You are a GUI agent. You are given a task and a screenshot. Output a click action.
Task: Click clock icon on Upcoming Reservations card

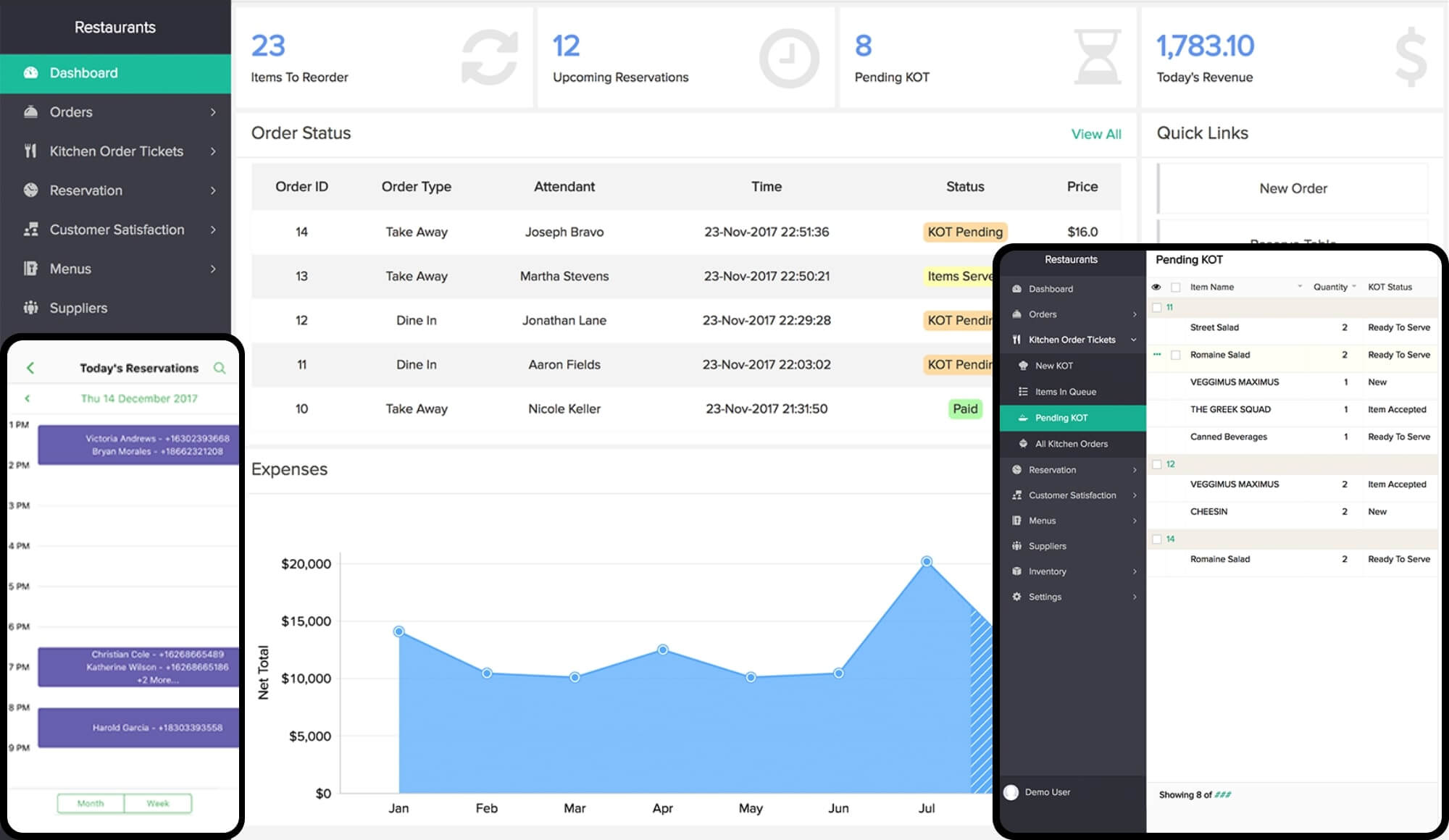tap(789, 59)
